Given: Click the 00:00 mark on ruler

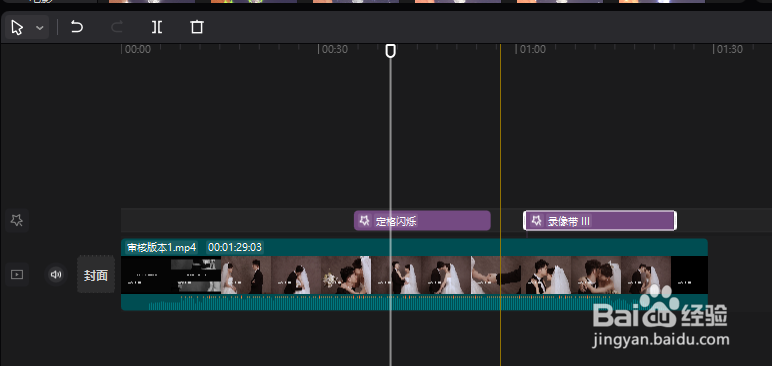Looking at the screenshot, I should coord(137,50).
